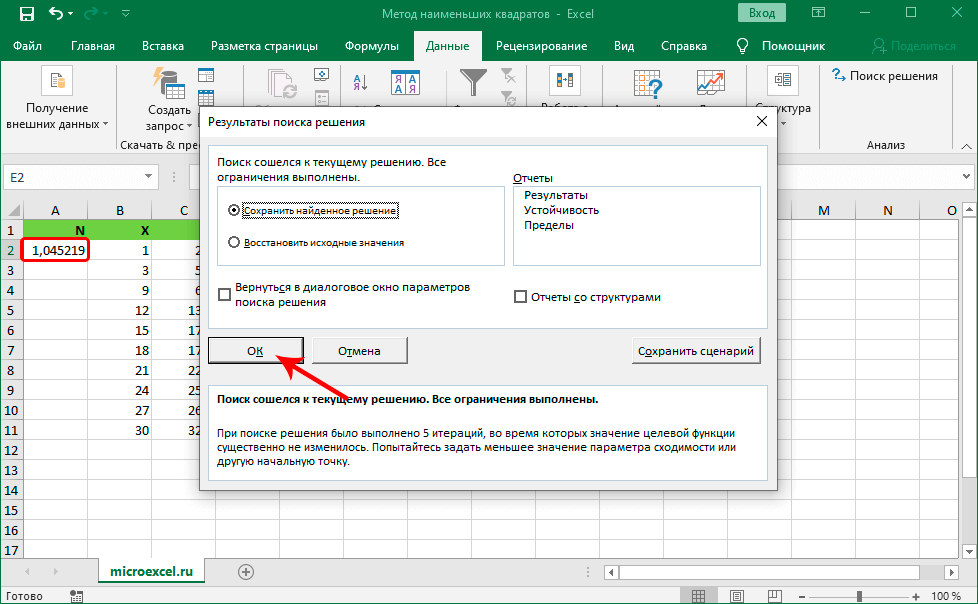Click the Forecast Sheet chart icon
The height and width of the screenshot is (604, 978).
[x=711, y=82]
